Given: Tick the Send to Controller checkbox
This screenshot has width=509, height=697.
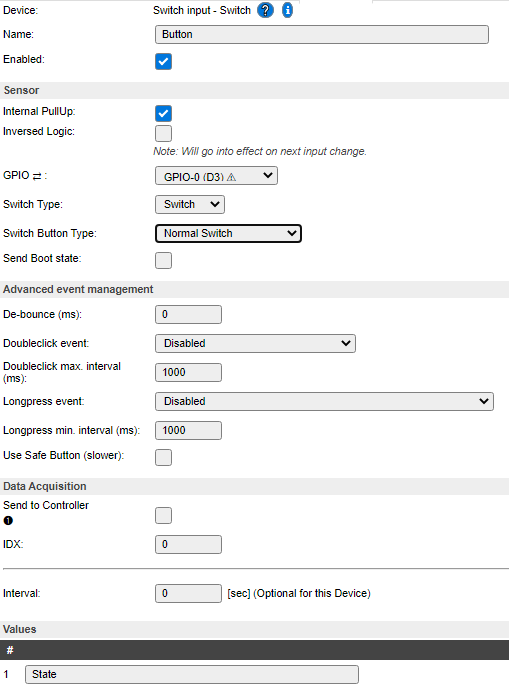Looking at the screenshot, I should [163, 516].
